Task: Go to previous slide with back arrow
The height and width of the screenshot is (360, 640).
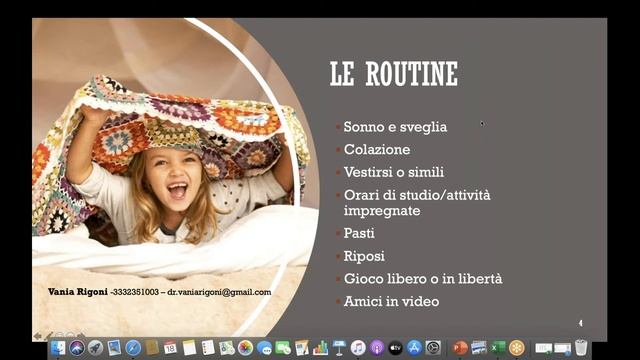Action: [38, 336]
